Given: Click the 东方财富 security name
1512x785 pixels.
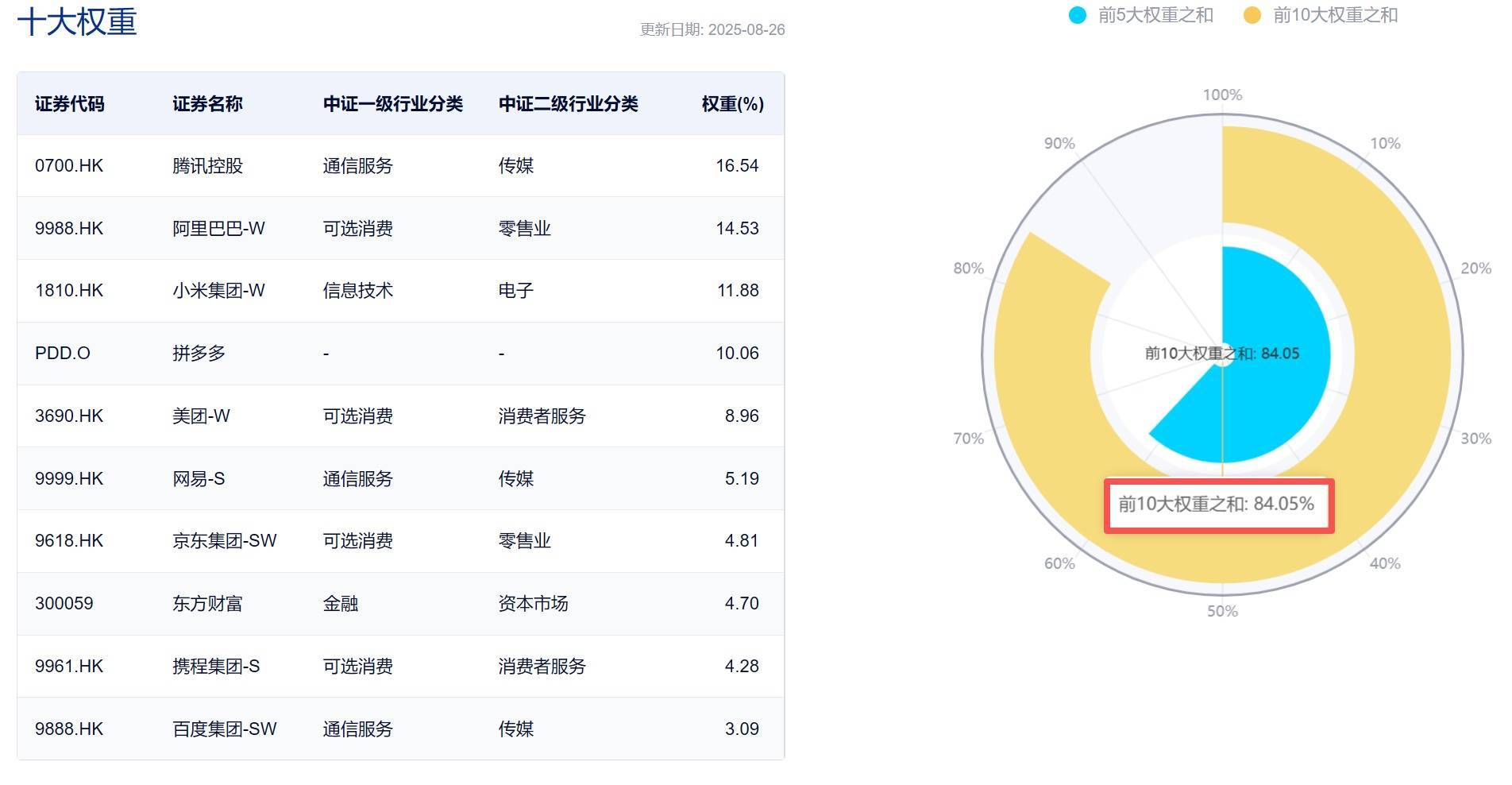Looking at the screenshot, I should pyautogui.click(x=207, y=604).
